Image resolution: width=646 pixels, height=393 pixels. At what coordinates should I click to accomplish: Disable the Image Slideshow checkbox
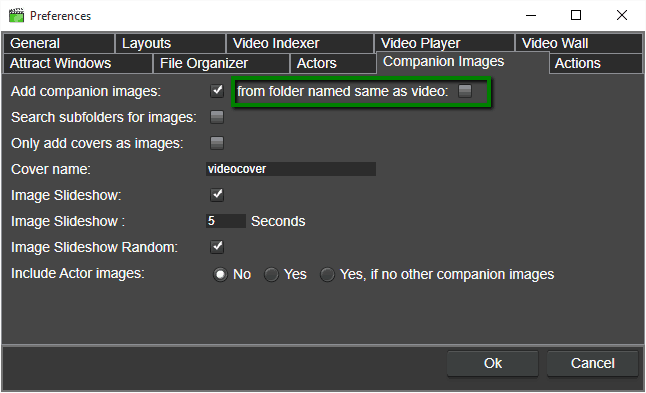[x=217, y=195]
